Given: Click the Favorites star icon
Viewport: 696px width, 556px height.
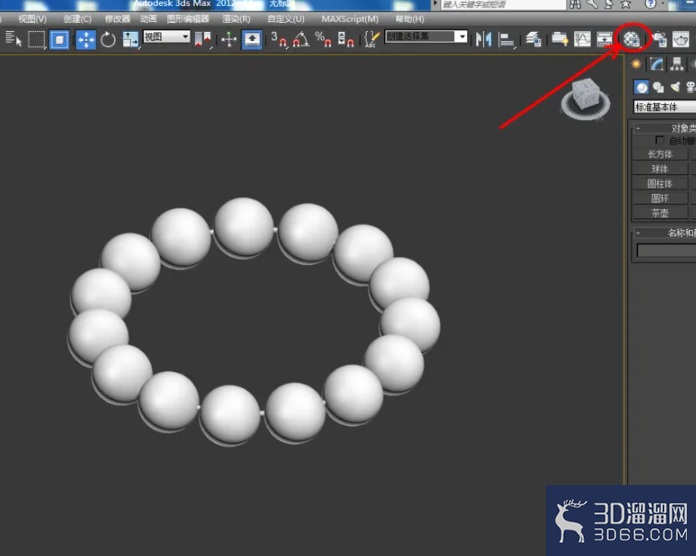Looking at the screenshot, I should point(625,4).
